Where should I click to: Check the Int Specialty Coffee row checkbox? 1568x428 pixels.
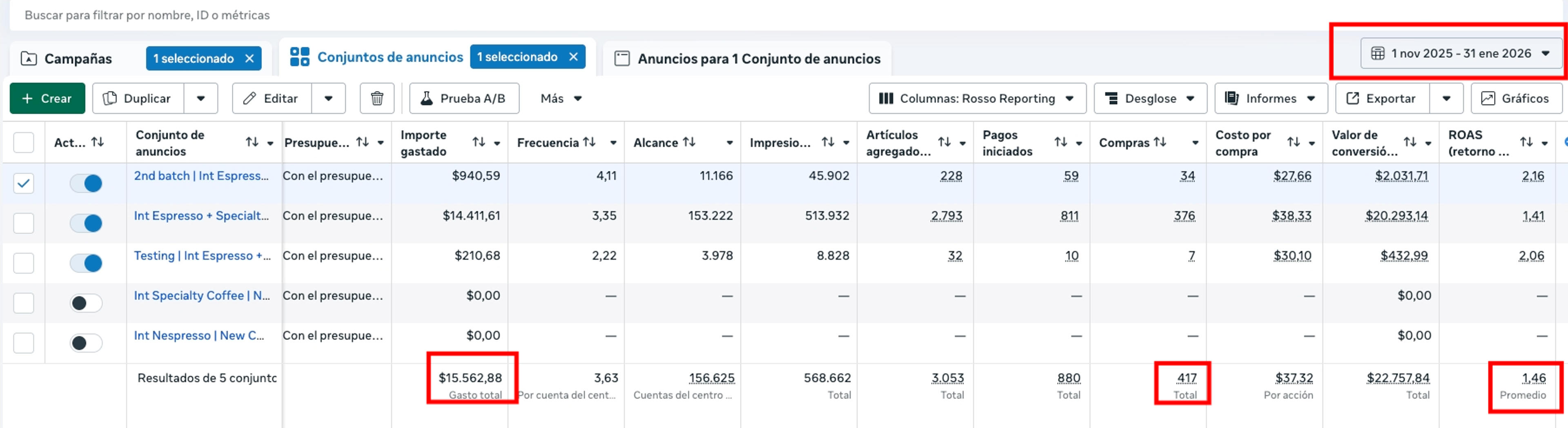tap(24, 303)
